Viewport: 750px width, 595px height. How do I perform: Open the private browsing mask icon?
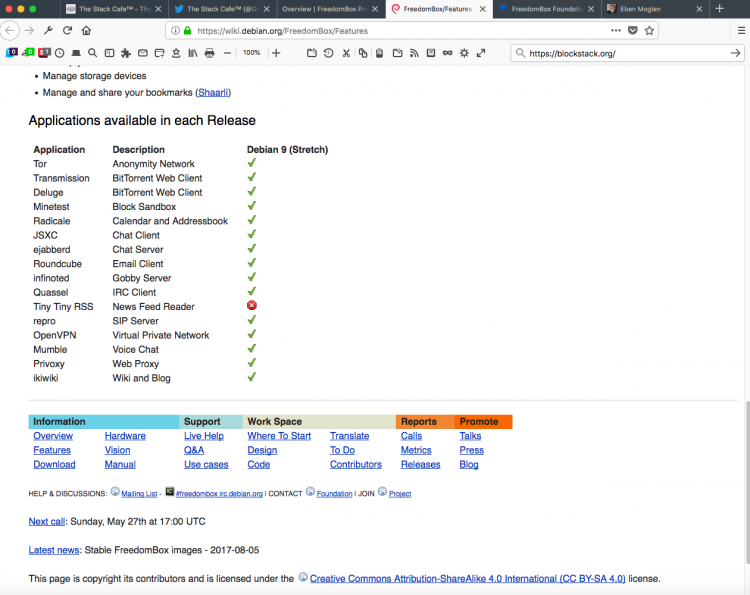point(447,53)
